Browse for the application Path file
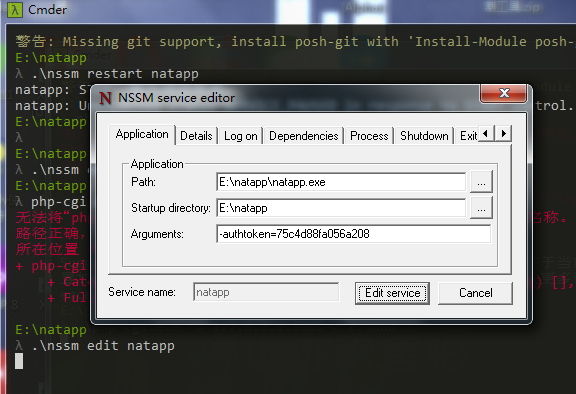Screen dimensions: 576x394 click(481, 182)
